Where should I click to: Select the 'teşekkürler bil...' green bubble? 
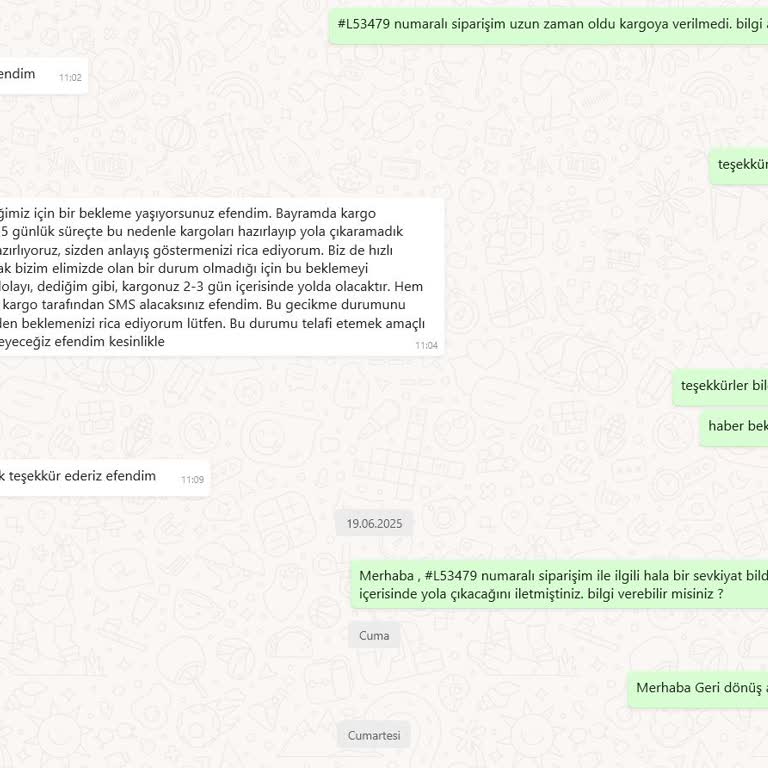[720, 388]
